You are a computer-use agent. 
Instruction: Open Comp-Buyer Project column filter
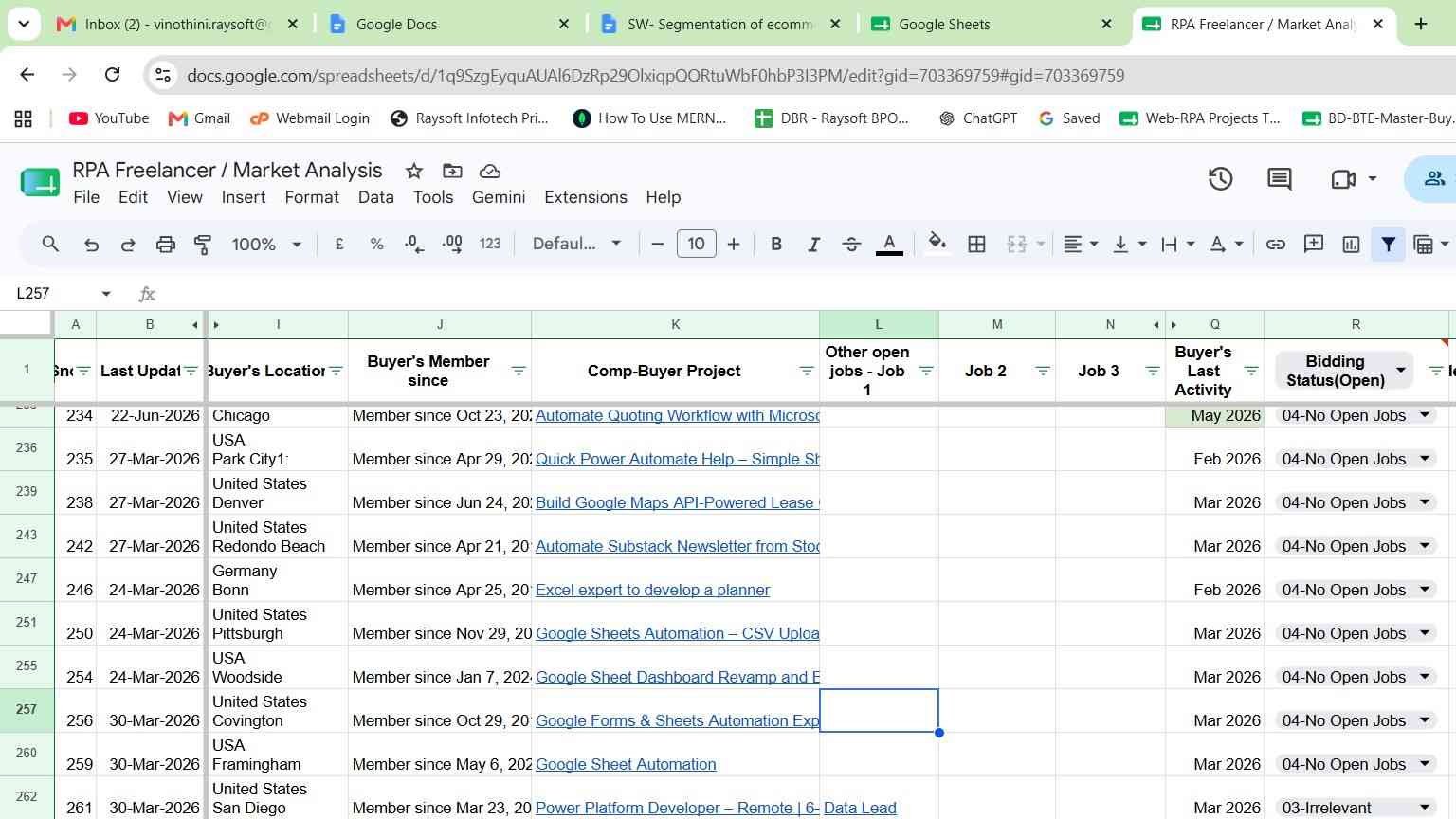tap(806, 371)
